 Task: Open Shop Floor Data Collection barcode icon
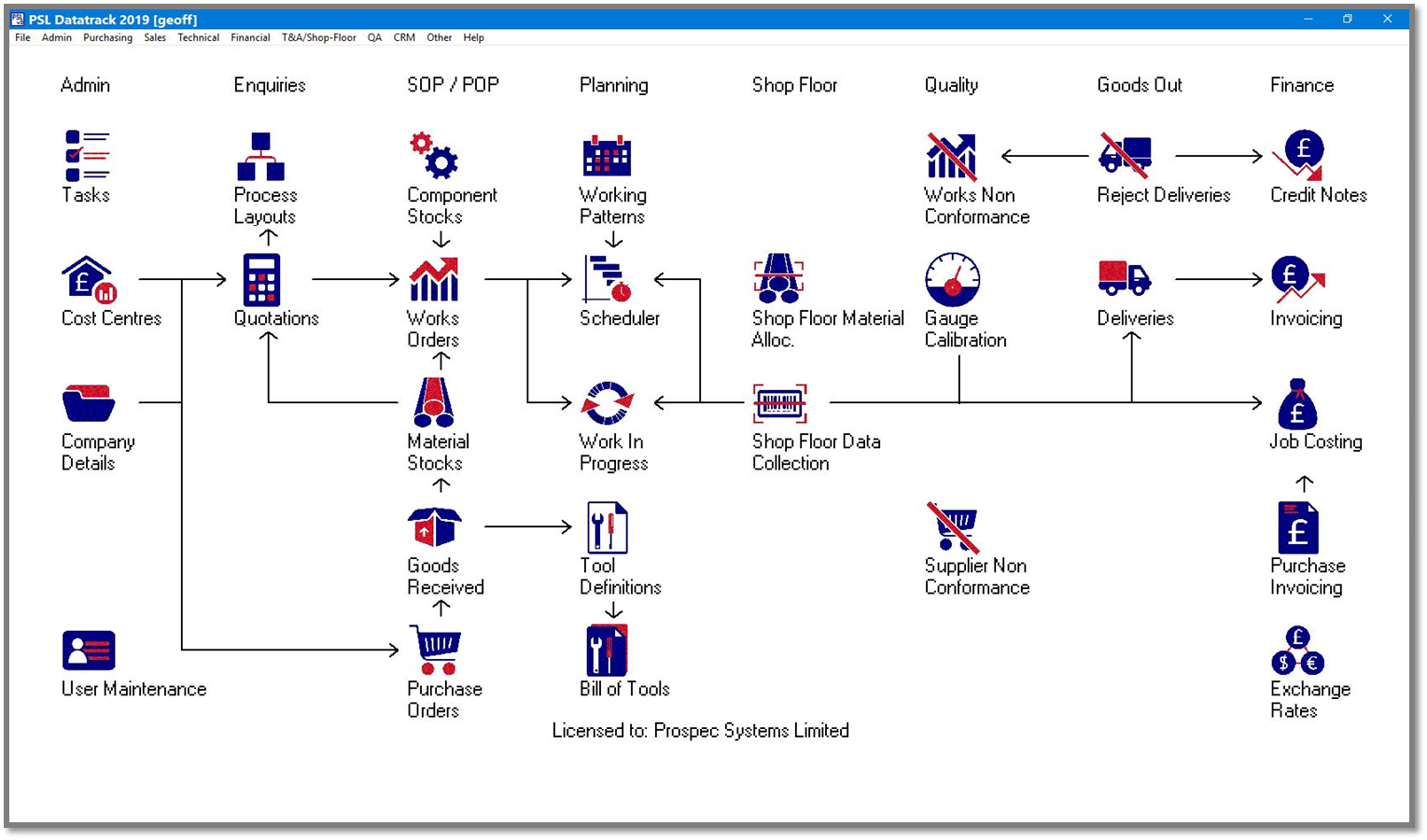point(779,403)
